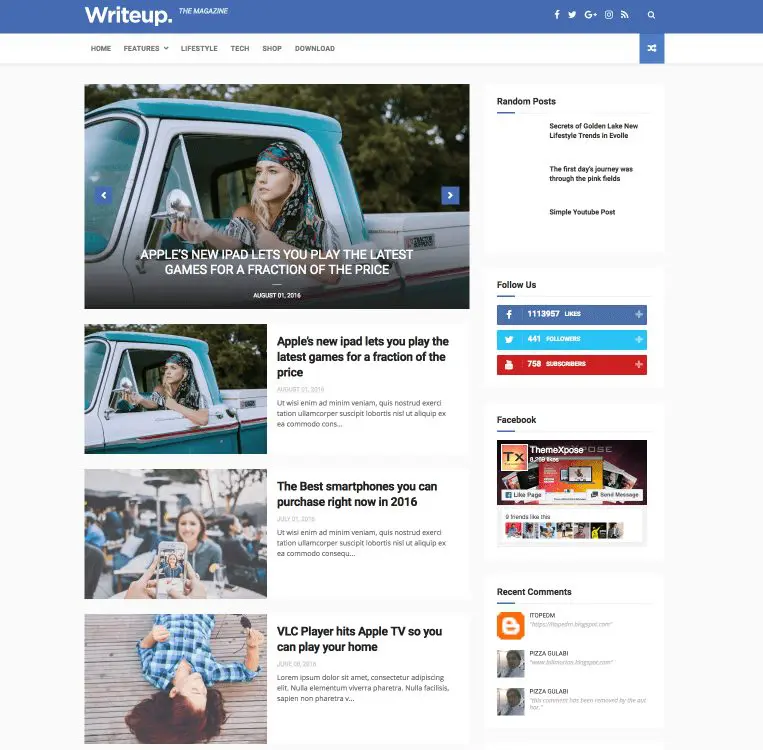Open the Home menu item
The height and width of the screenshot is (750, 763).
coord(101,49)
